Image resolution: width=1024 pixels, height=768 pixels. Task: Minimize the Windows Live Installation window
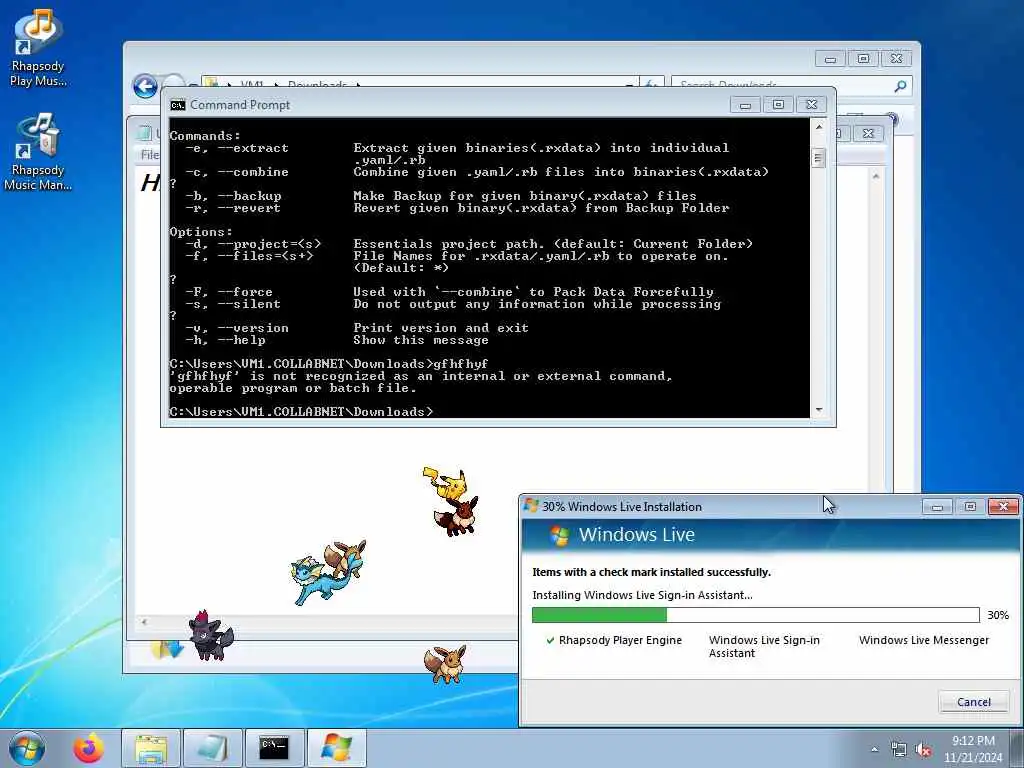click(x=937, y=506)
